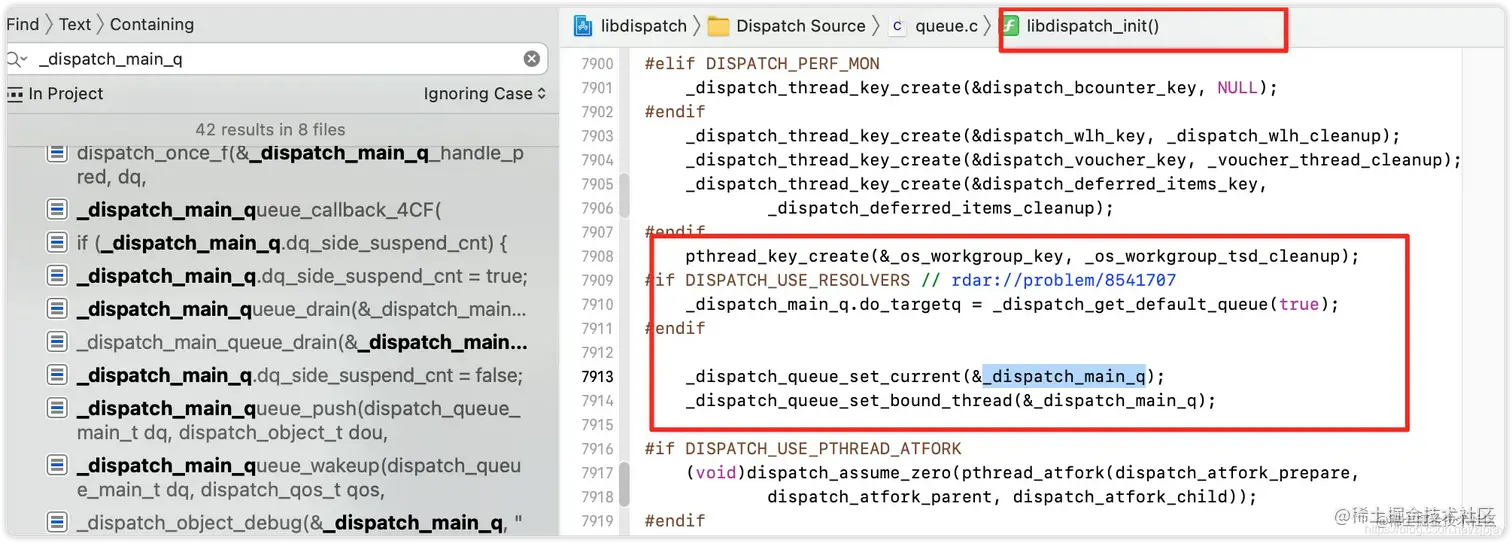Select result _dispatch_main_queue_wakeup
The width and height of the screenshot is (1512, 543).
(299, 477)
